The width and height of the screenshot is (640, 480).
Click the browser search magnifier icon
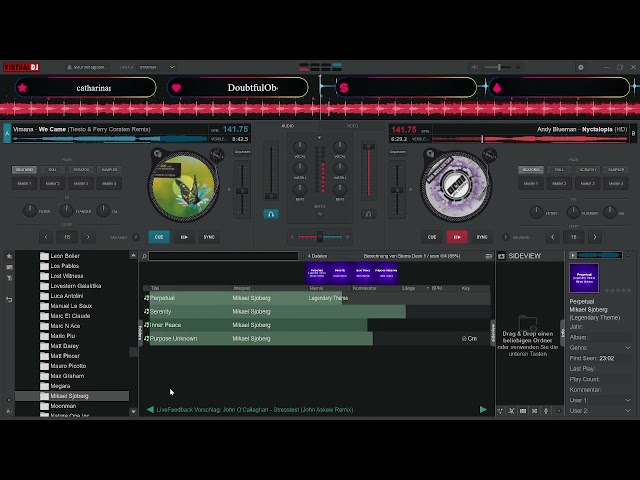[x=144, y=256]
